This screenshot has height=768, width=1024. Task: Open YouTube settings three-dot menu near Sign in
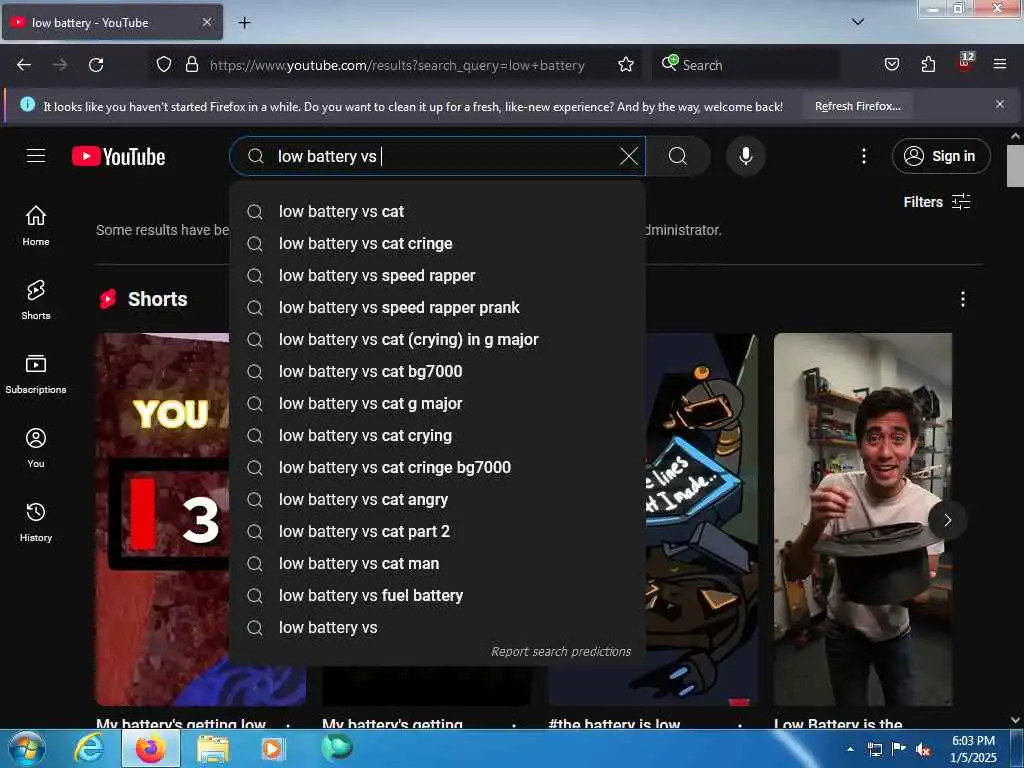point(863,156)
